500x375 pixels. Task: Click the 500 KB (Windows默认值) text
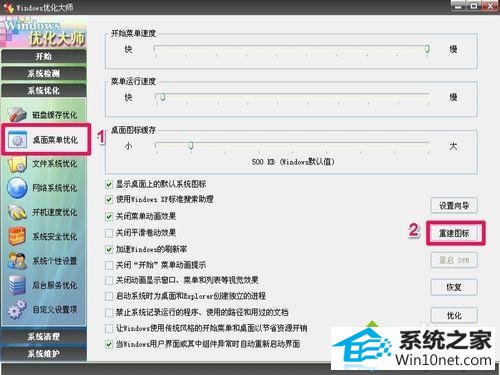[x=293, y=162]
